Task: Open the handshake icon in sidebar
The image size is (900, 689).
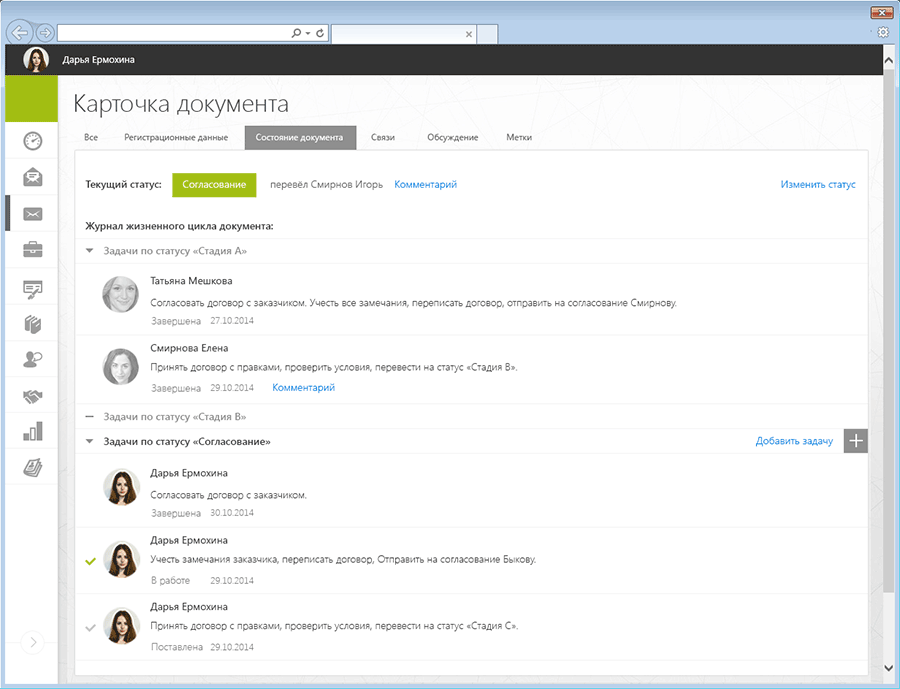Action: (33, 397)
